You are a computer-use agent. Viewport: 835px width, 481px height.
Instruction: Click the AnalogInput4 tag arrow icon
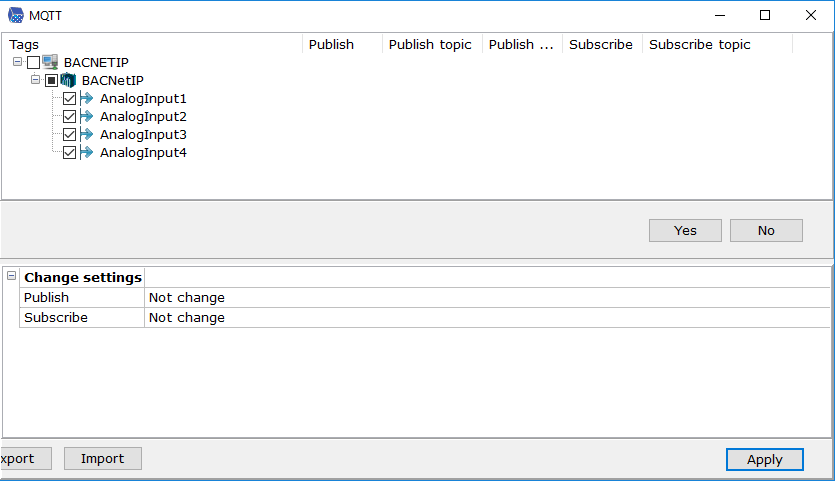tap(86, 152)
